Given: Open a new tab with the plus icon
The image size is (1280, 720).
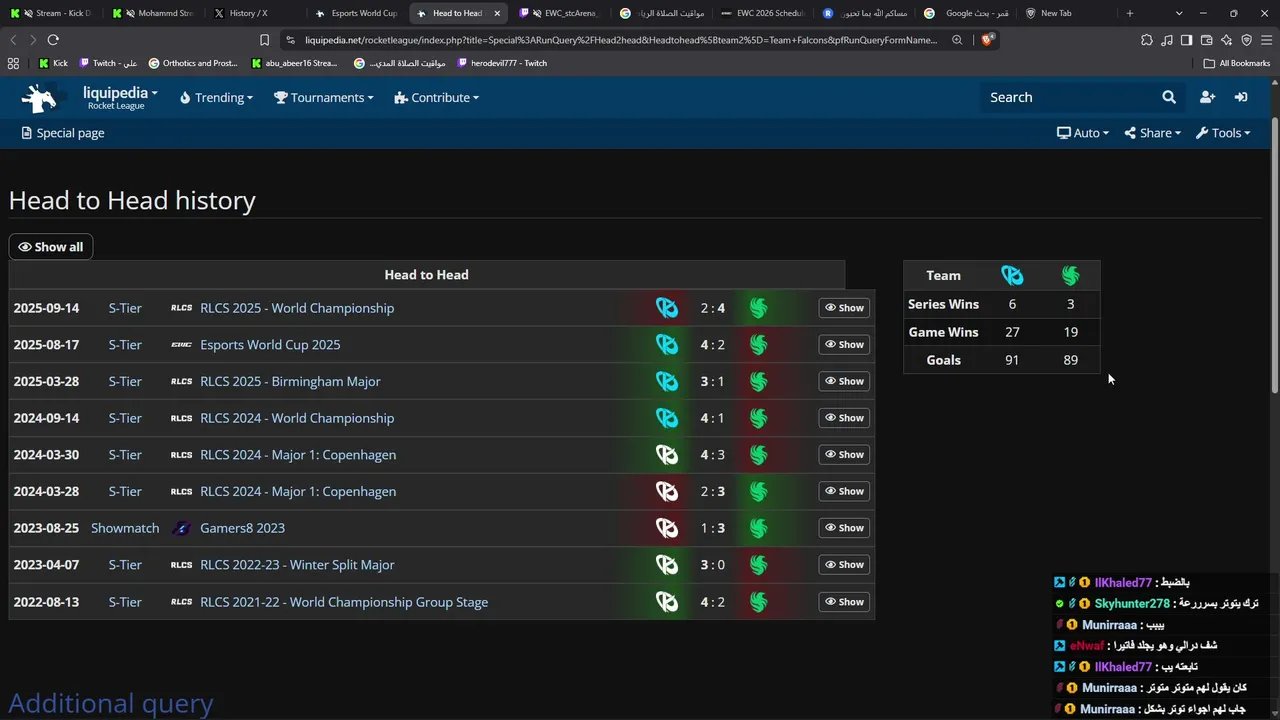Looking at the screenshot, I should (x=1130, y=13).
